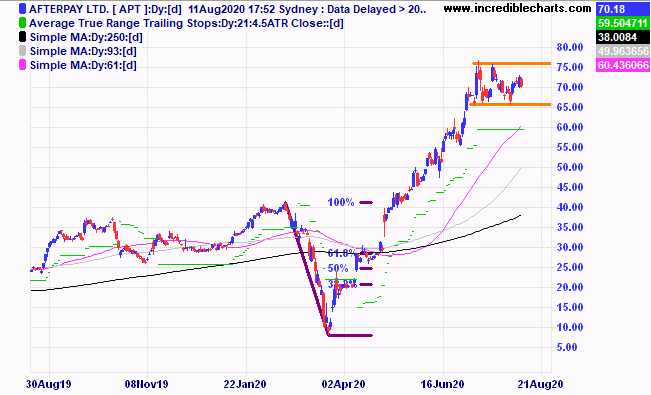Screen dimensions: 651x395
Task: Click the 02Apr20 date axis label
Action: point(343,384)
